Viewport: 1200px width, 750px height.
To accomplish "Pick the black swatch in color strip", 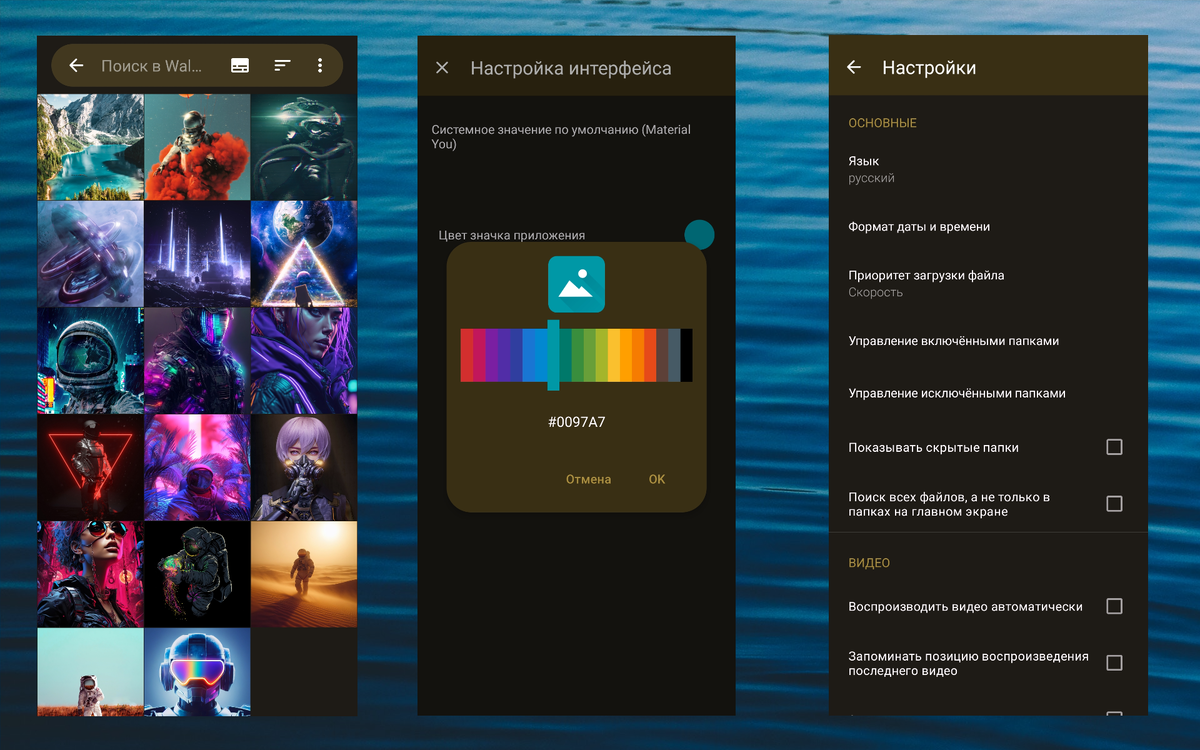I will point(686,355).
